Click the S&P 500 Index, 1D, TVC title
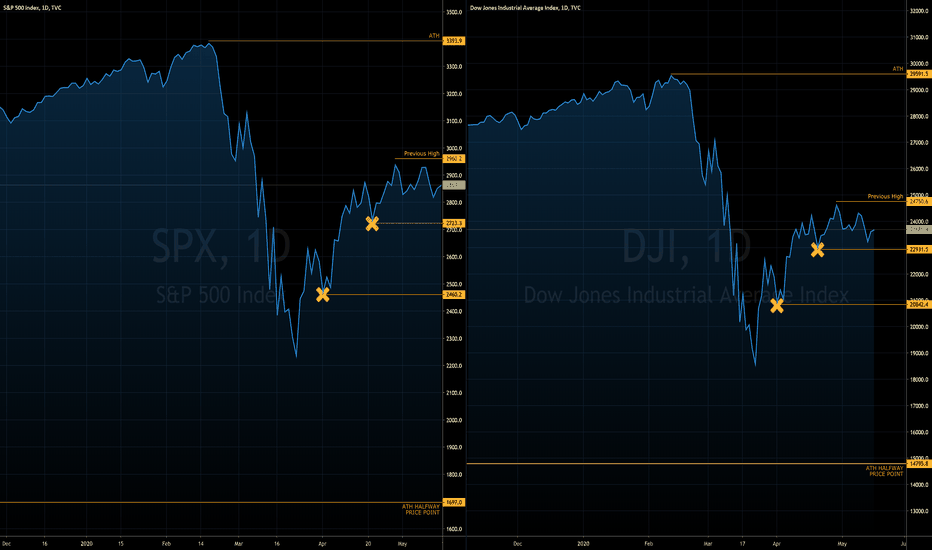Screen dimensions: 932x550 pos(32,8)
